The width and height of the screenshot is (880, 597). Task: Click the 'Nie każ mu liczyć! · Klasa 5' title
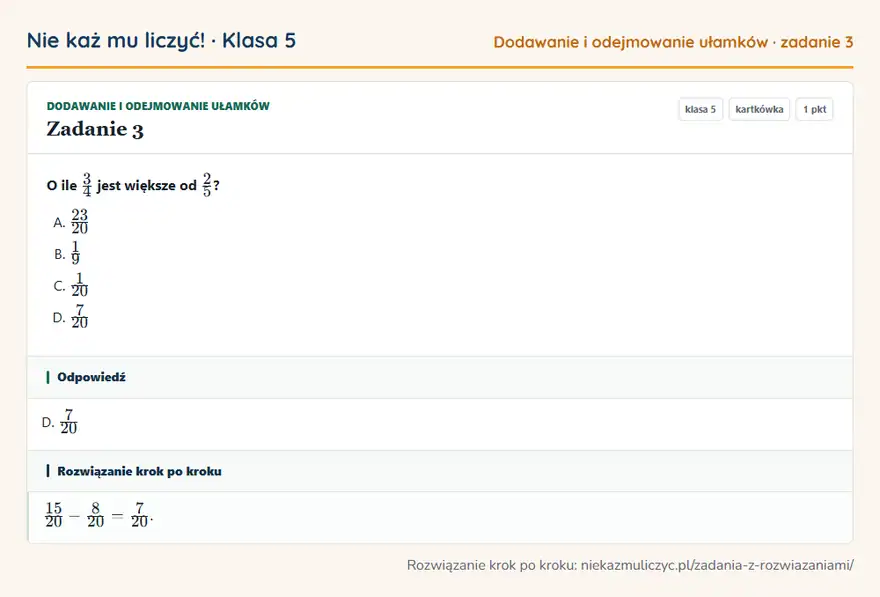(161, 41)
